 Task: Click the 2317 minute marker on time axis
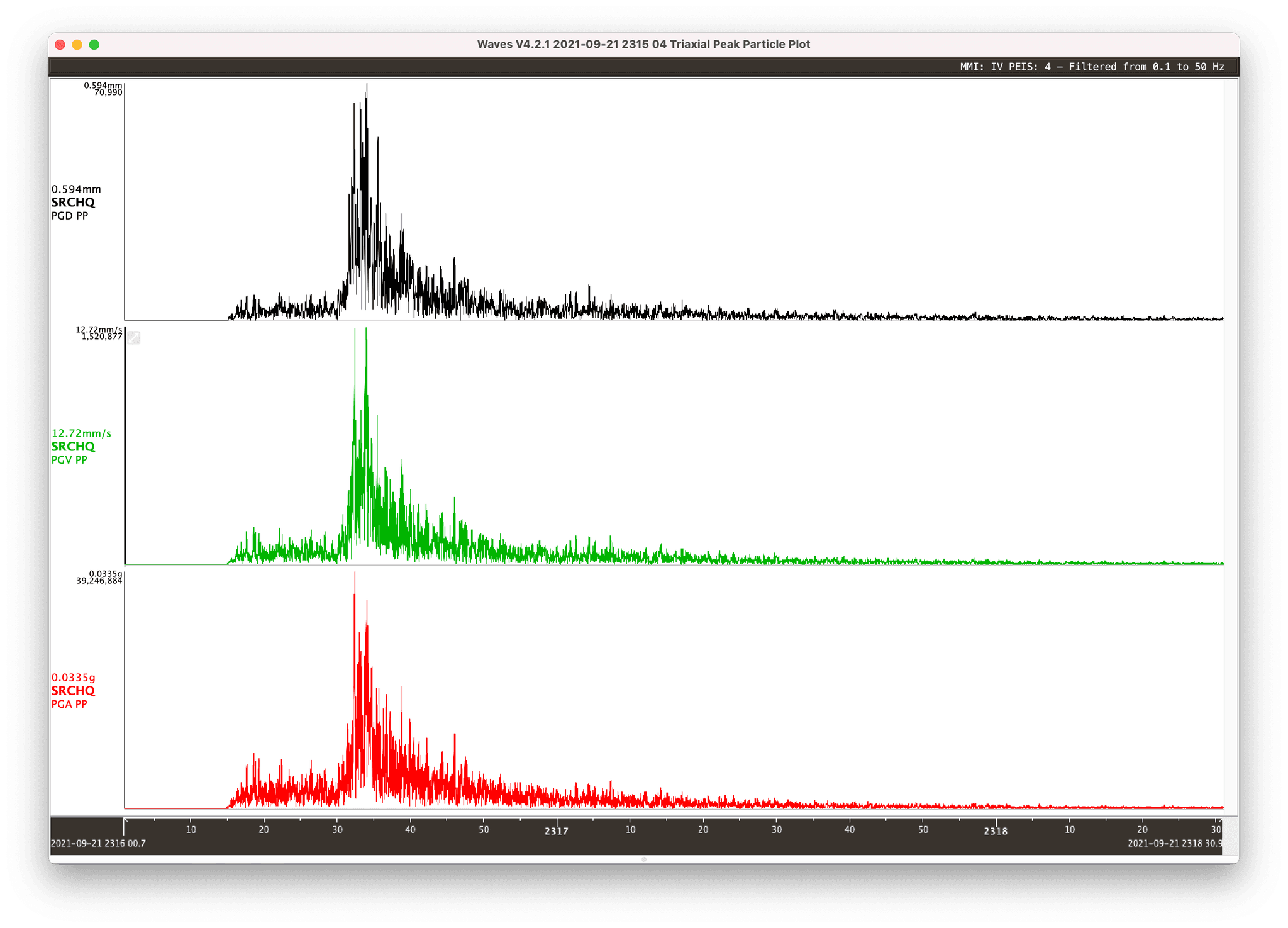[x=557, y=831]
